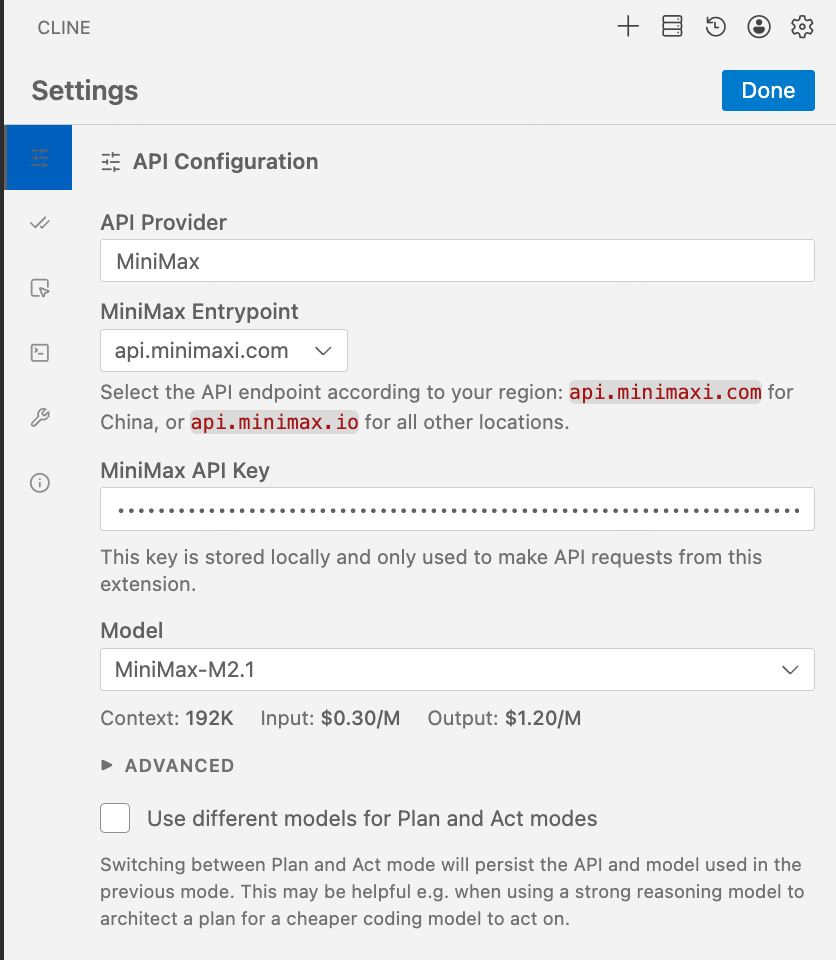Viewport: 836px width, 960px height.
Task: Open the About info sidebar icon
Action: [x=40, y=483]
